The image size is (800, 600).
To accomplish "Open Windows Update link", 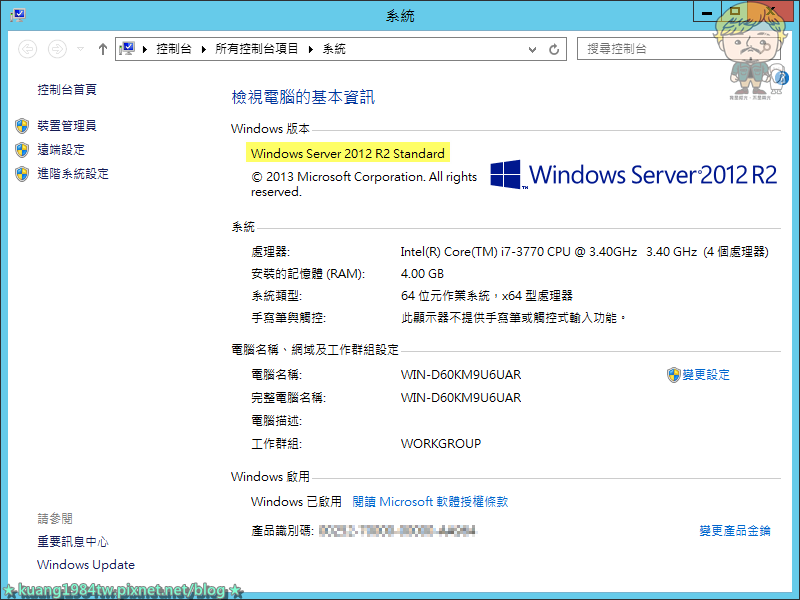I will 86,565.
